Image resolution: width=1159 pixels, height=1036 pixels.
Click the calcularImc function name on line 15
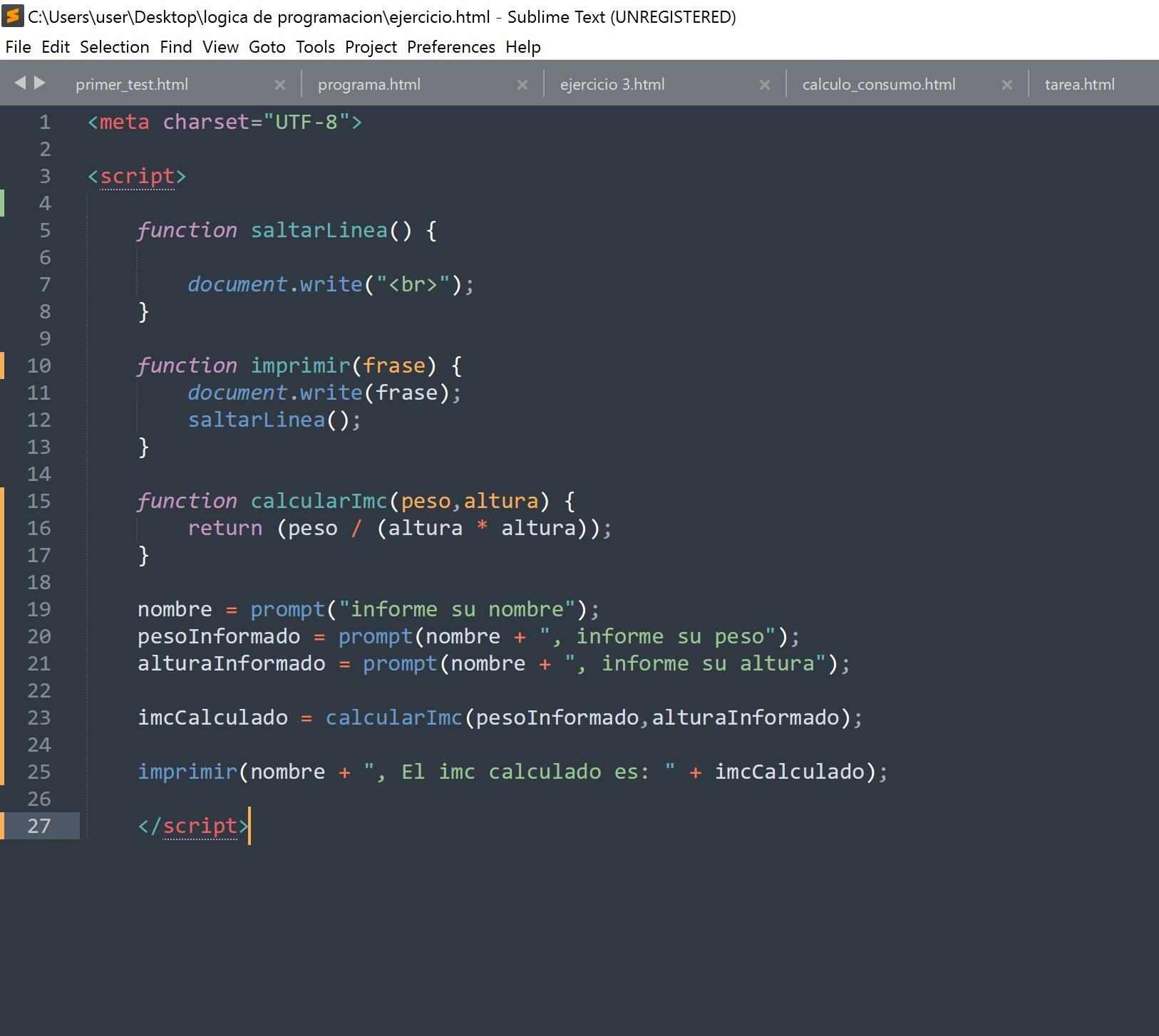(x=319, y=502)
